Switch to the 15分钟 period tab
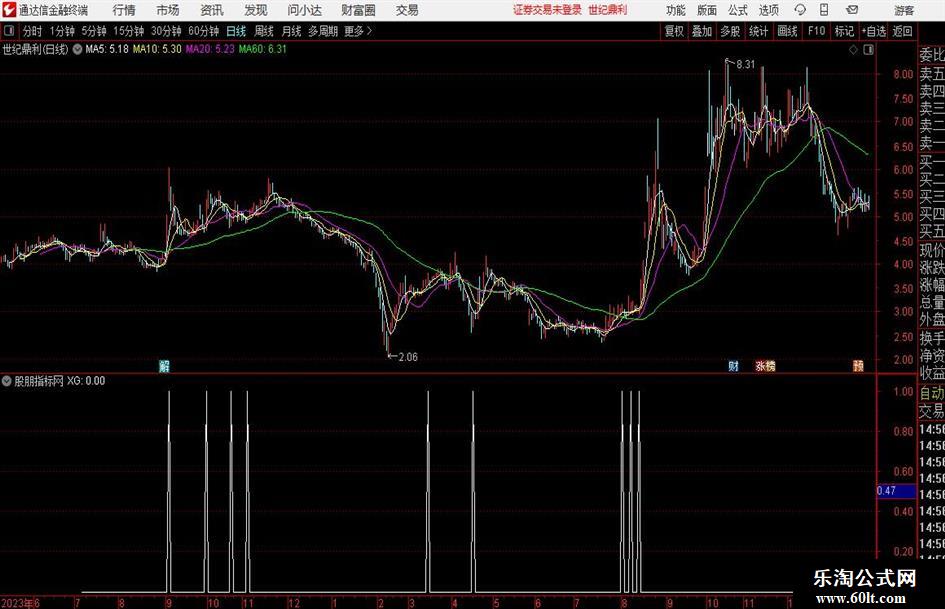Image resolution: width=945 pixels, height=609 pixels. coord(128,31)
